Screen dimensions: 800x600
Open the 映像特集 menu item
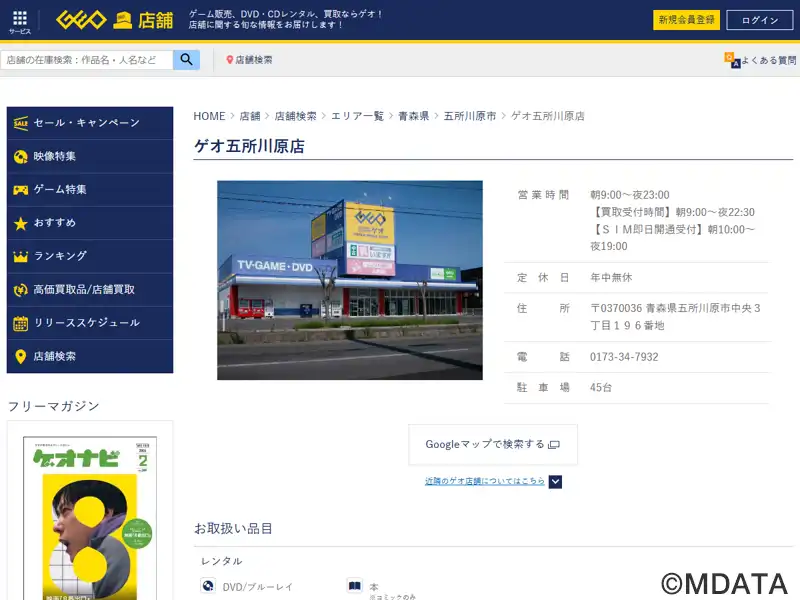55,157
